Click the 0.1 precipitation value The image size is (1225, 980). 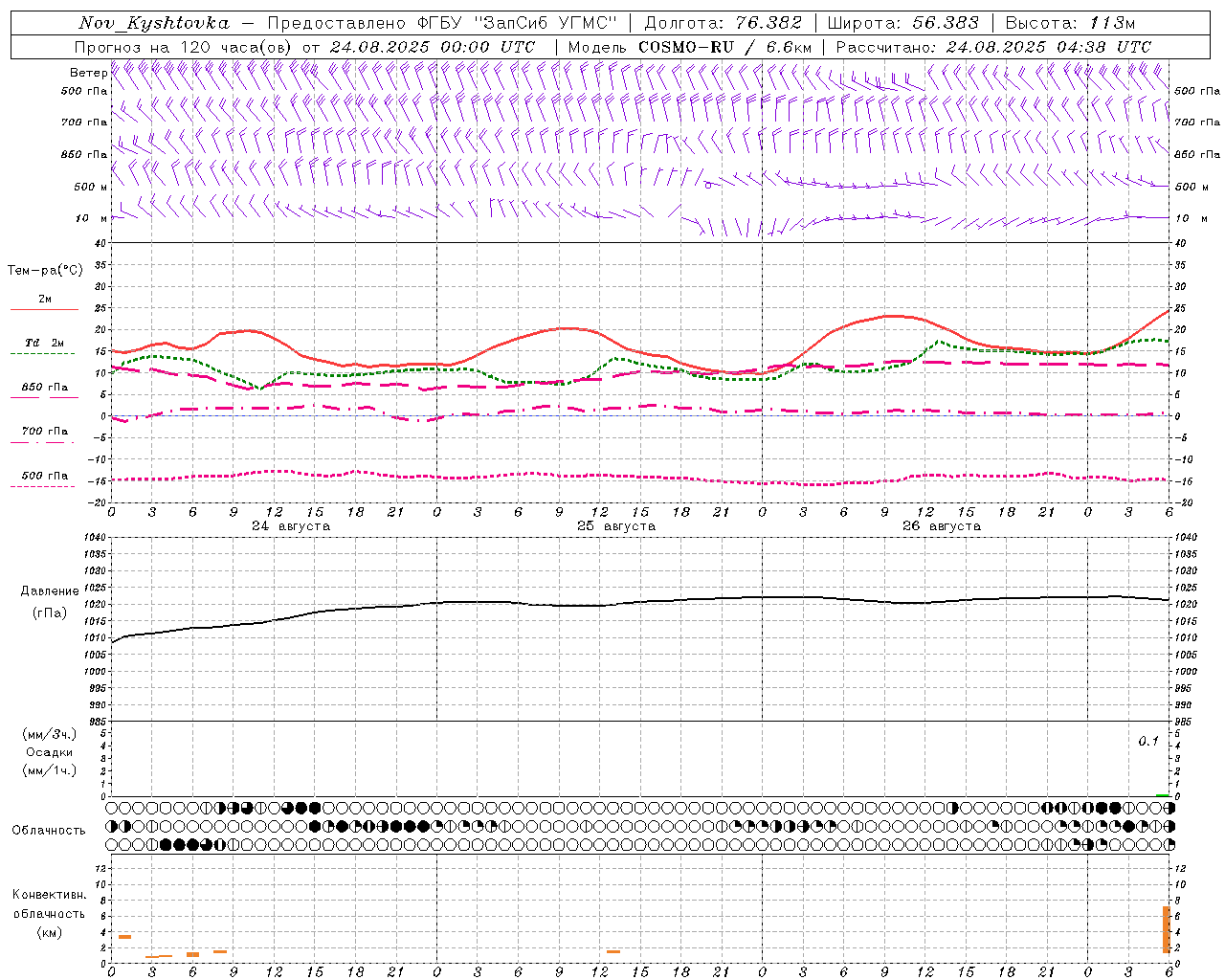tap(1148, 742)
